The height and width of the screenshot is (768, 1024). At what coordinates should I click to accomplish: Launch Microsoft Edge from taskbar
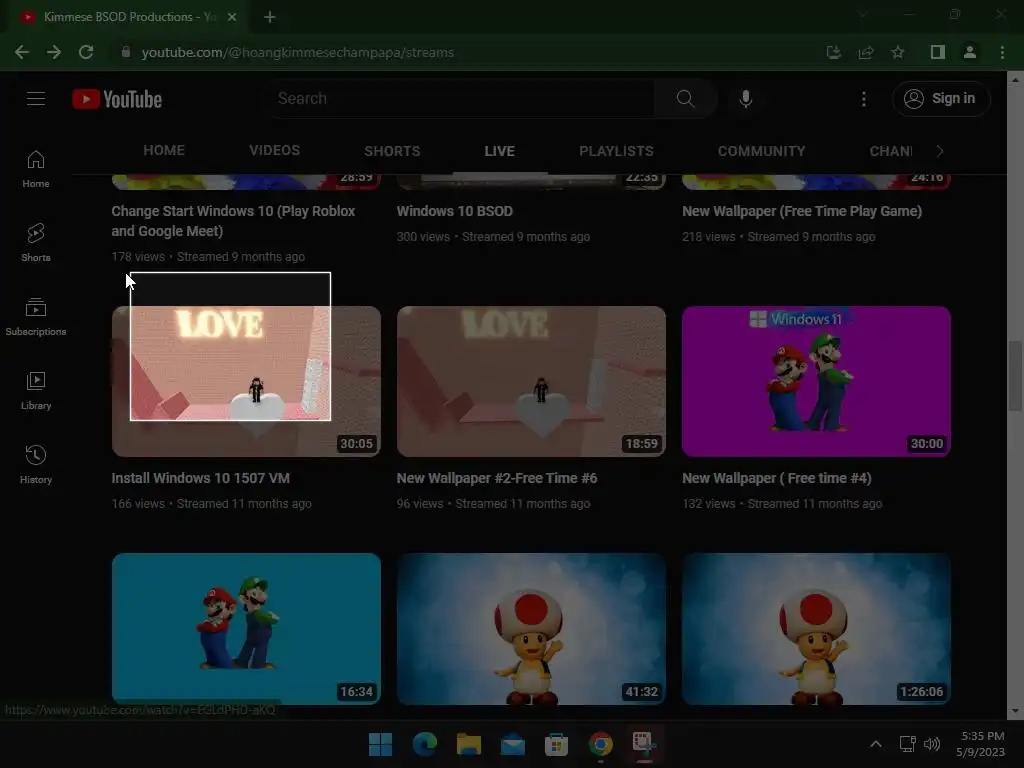click(x=424, y=744)
